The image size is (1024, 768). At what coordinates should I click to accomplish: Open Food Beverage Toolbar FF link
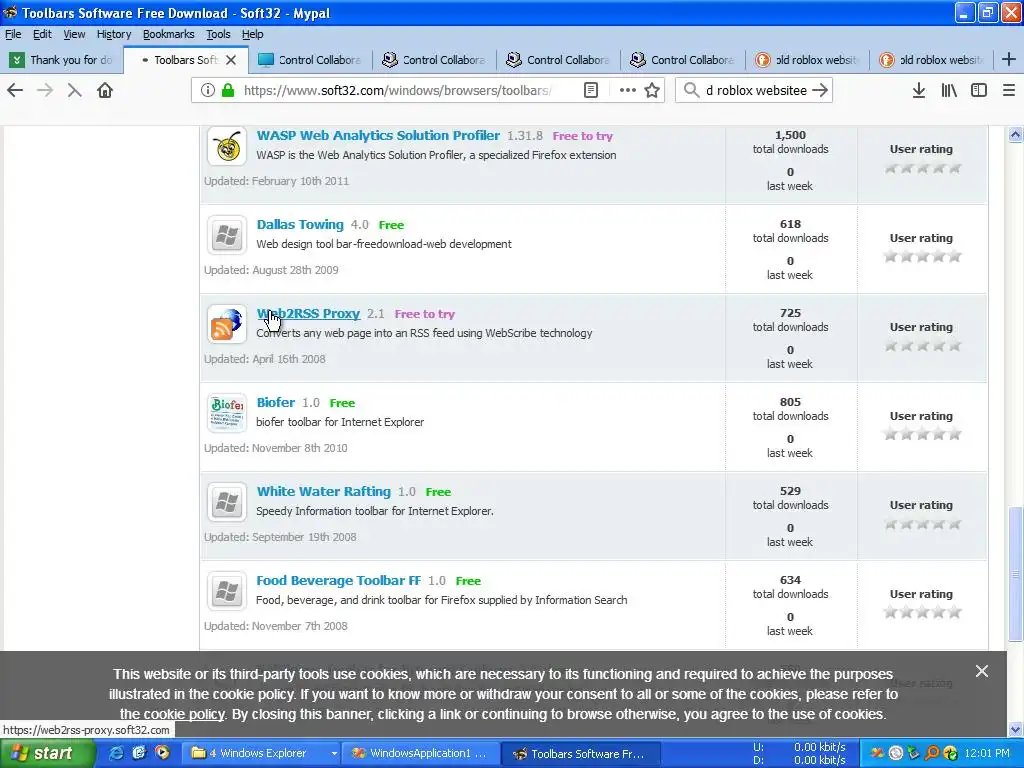pos(338,580)
